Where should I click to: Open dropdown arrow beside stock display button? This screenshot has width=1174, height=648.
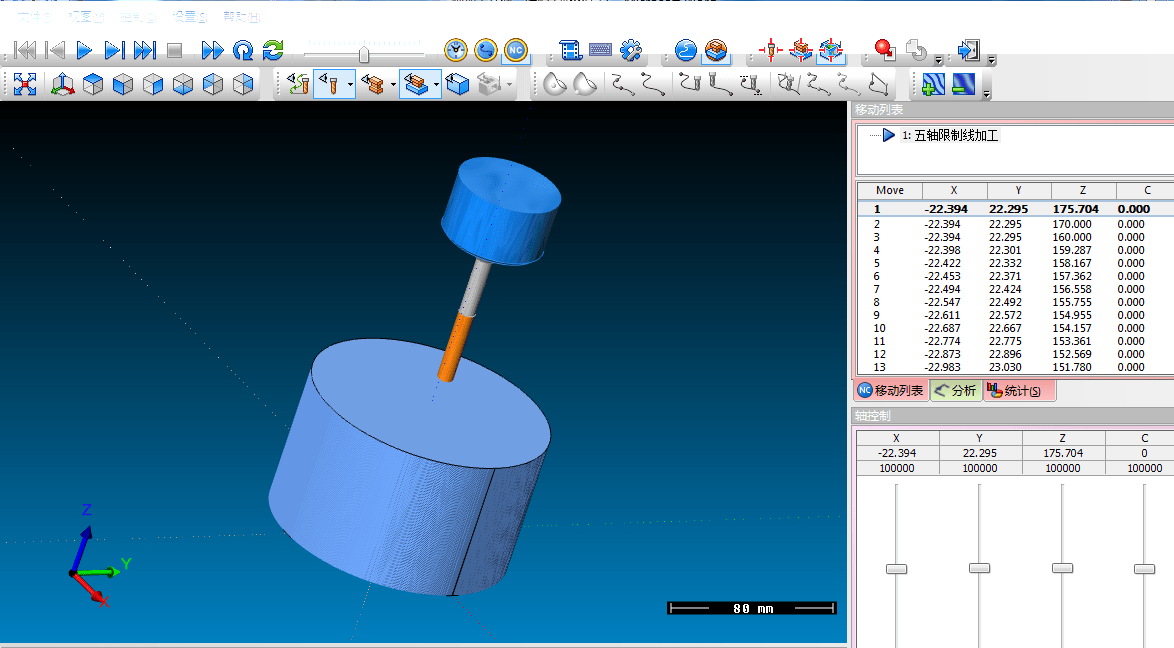[x=437, y=86]
